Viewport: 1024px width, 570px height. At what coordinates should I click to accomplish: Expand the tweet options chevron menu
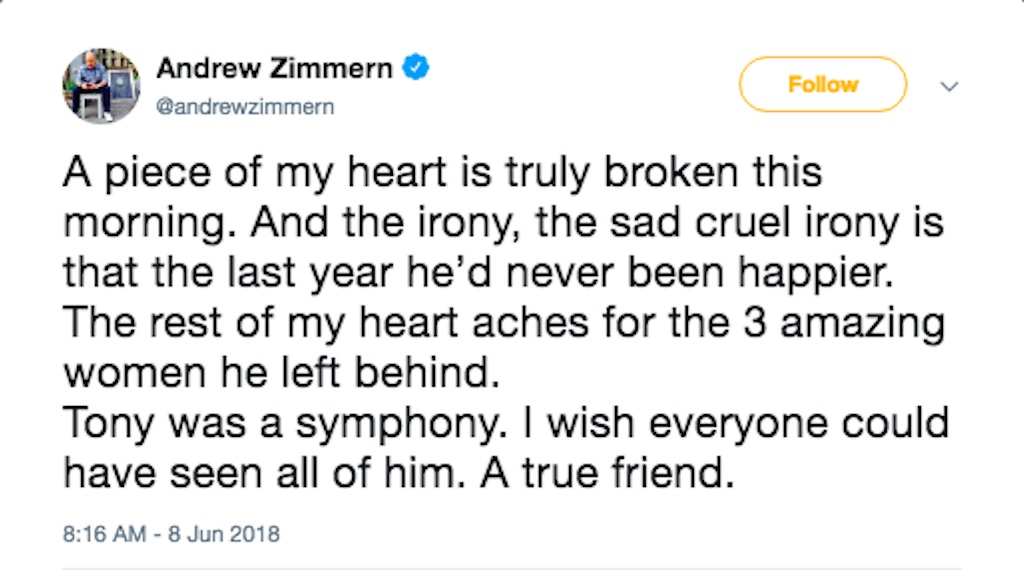click(950, 87)
